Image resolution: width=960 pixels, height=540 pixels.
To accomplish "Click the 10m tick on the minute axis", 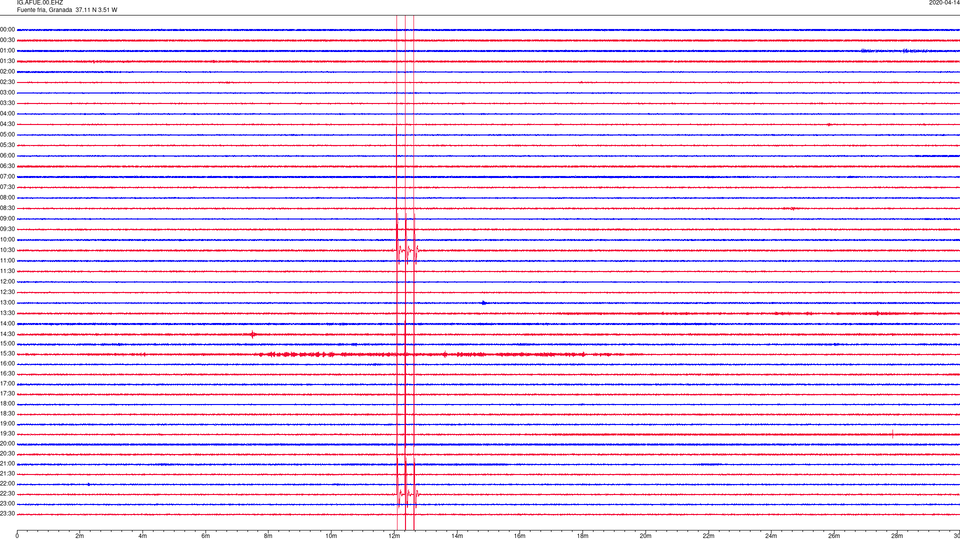I will pos(331,536).
